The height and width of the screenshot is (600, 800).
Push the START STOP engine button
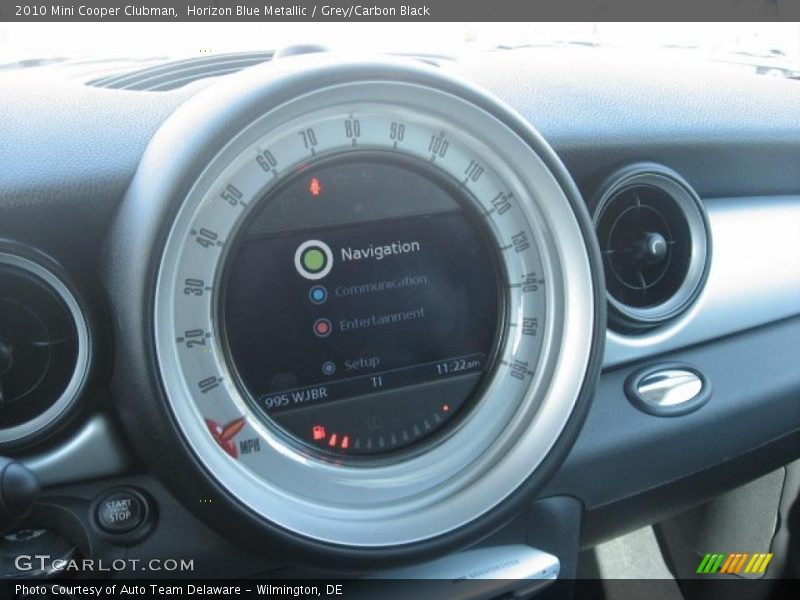pos(120,511)
